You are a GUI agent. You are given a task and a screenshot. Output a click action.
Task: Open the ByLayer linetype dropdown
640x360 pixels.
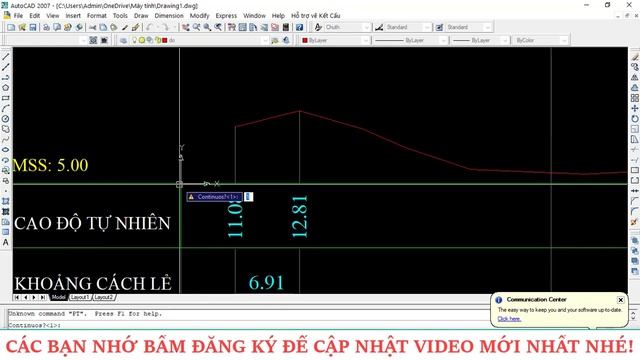coord(410,40)
